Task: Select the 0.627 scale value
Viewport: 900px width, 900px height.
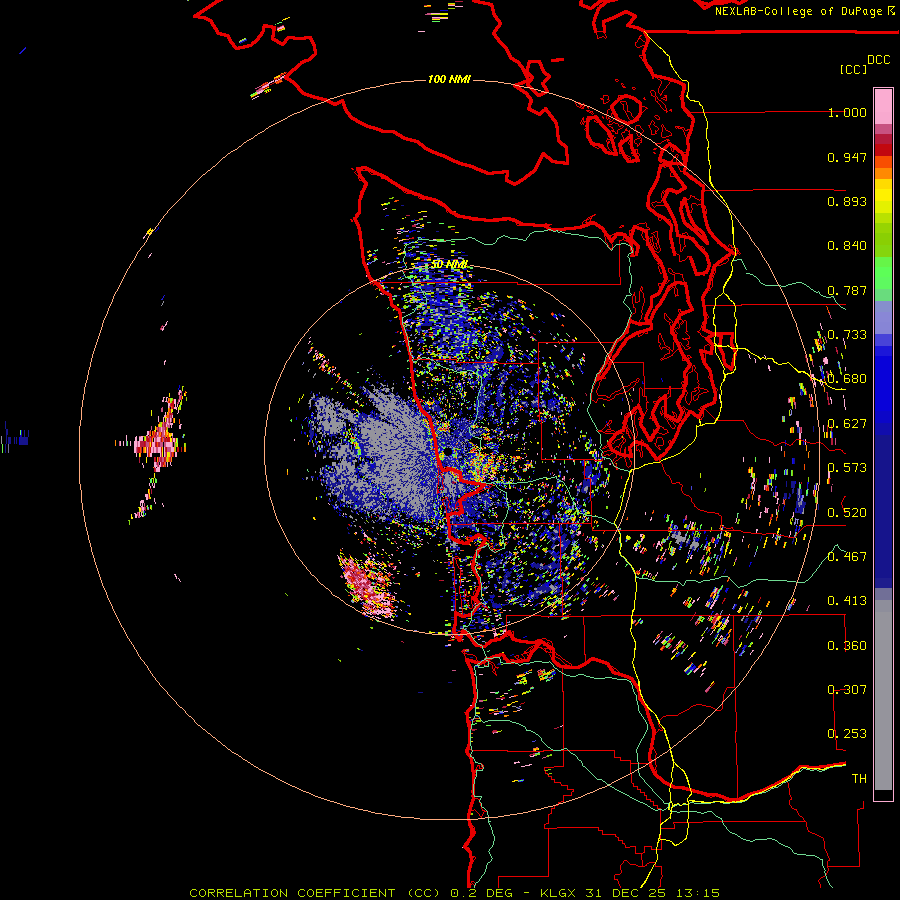Action: [847, 424]
